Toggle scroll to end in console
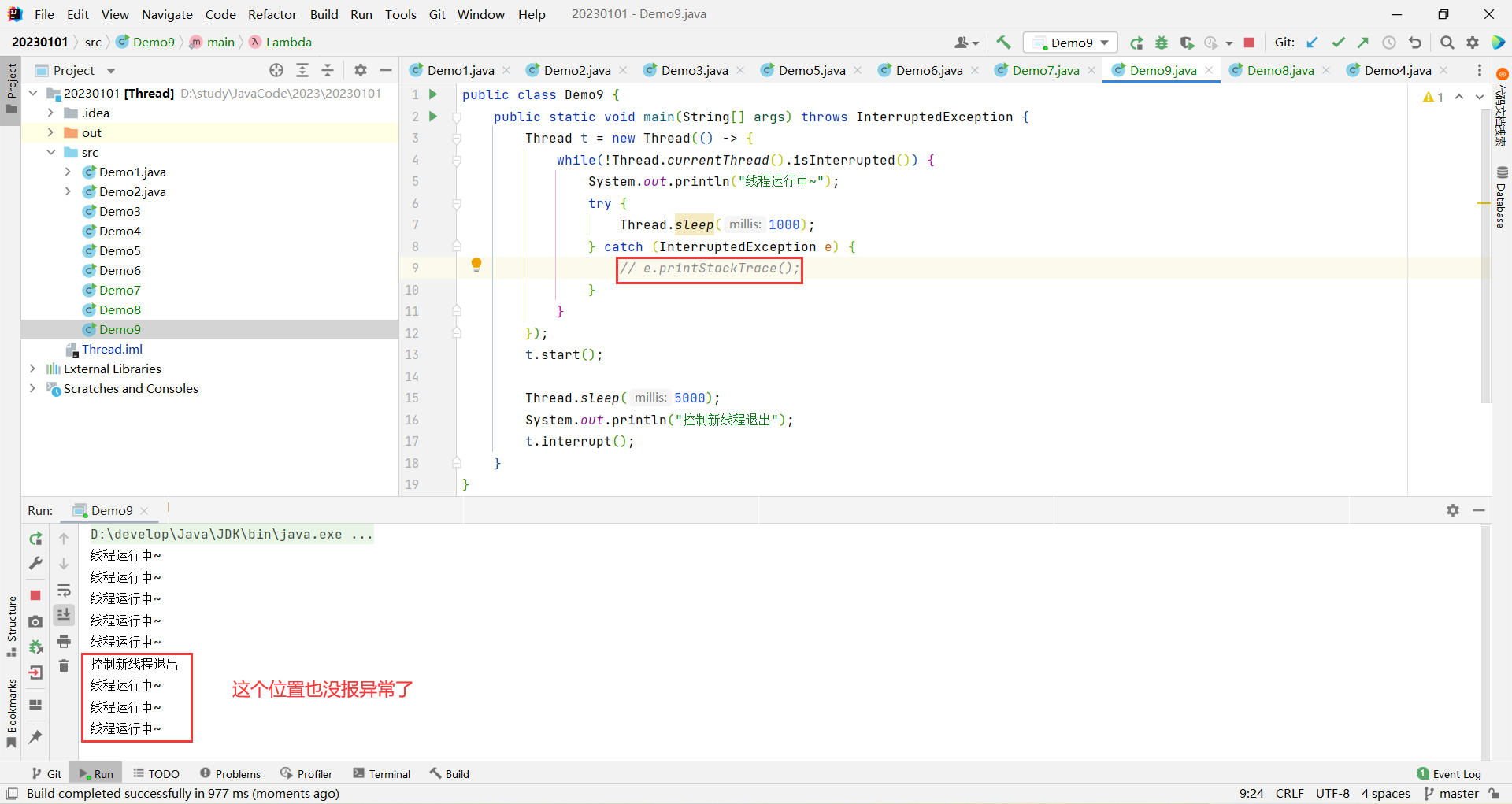Viewport: 1512px width, 804px height. [64, 615]
